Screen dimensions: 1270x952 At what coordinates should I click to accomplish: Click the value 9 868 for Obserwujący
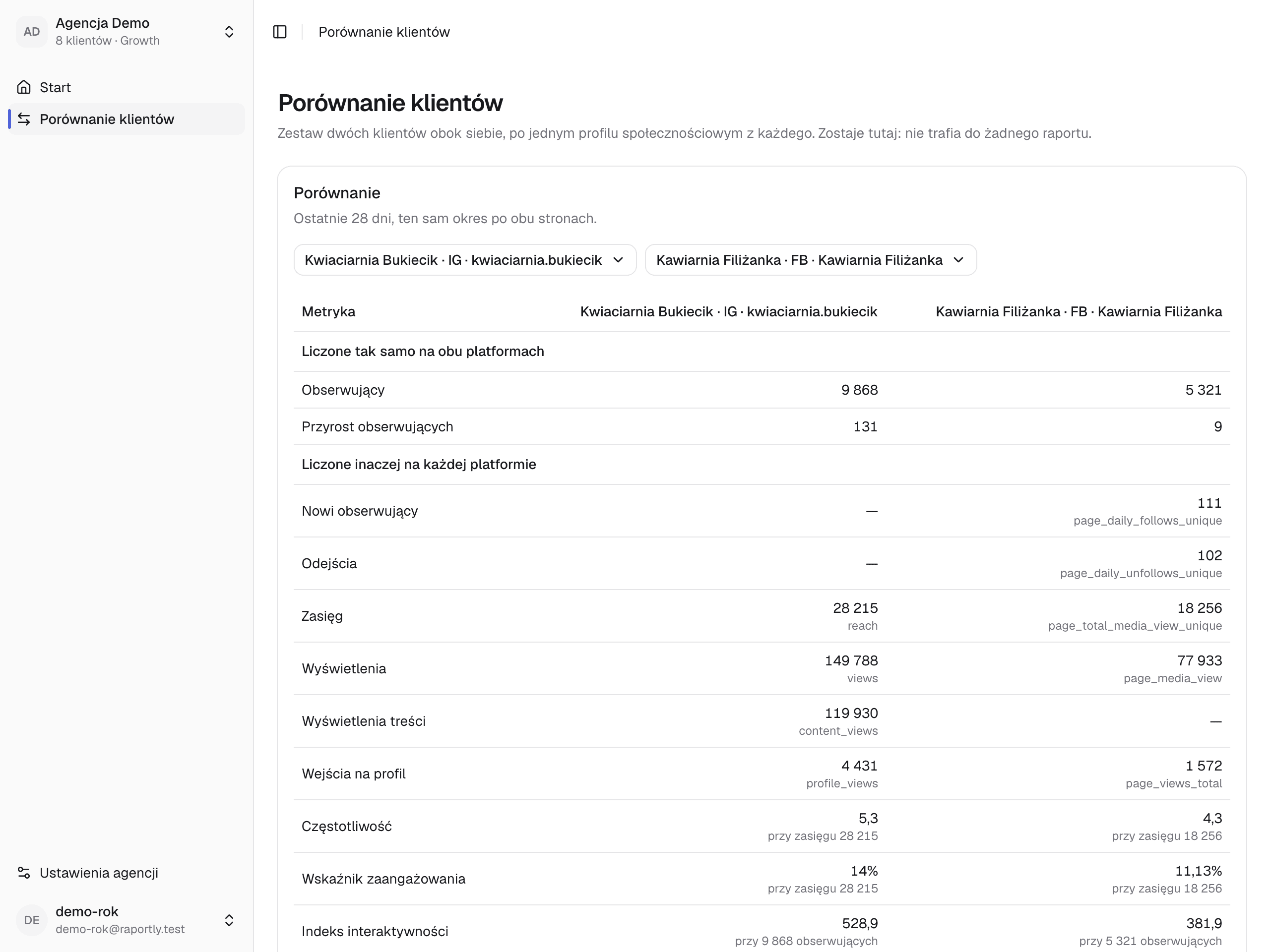point(860,390)
